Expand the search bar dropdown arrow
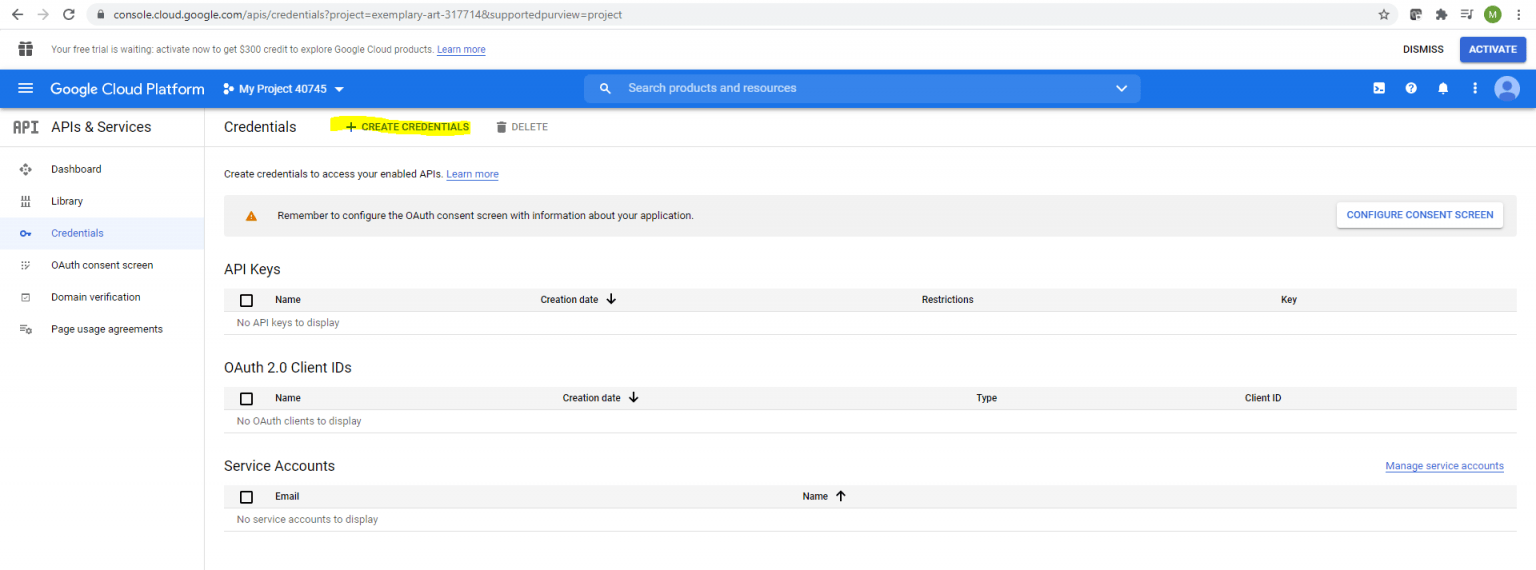 click(x=1121, y=88)
